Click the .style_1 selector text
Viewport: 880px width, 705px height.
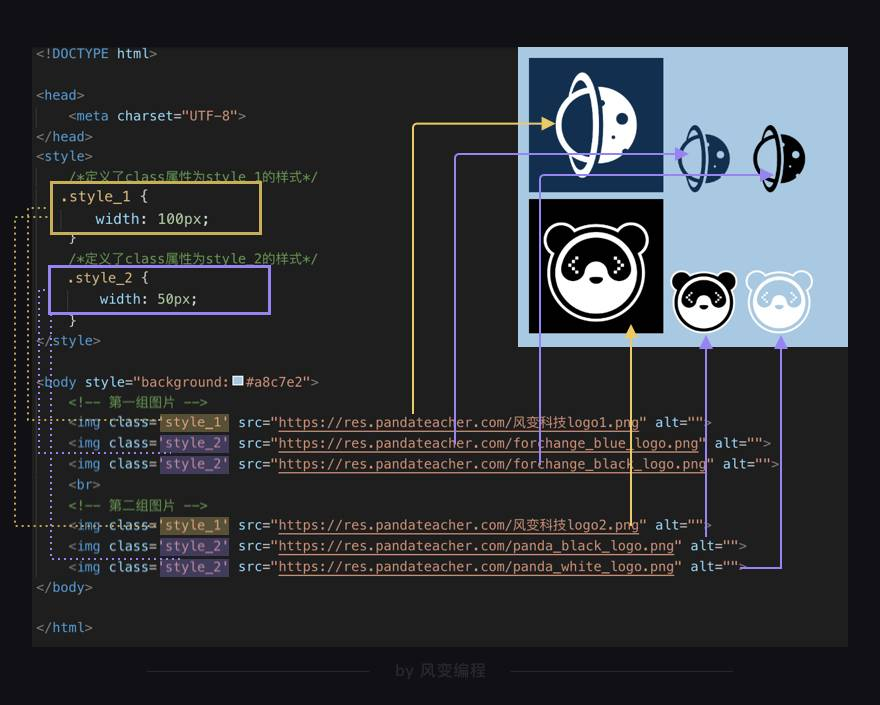coord(95,196)
